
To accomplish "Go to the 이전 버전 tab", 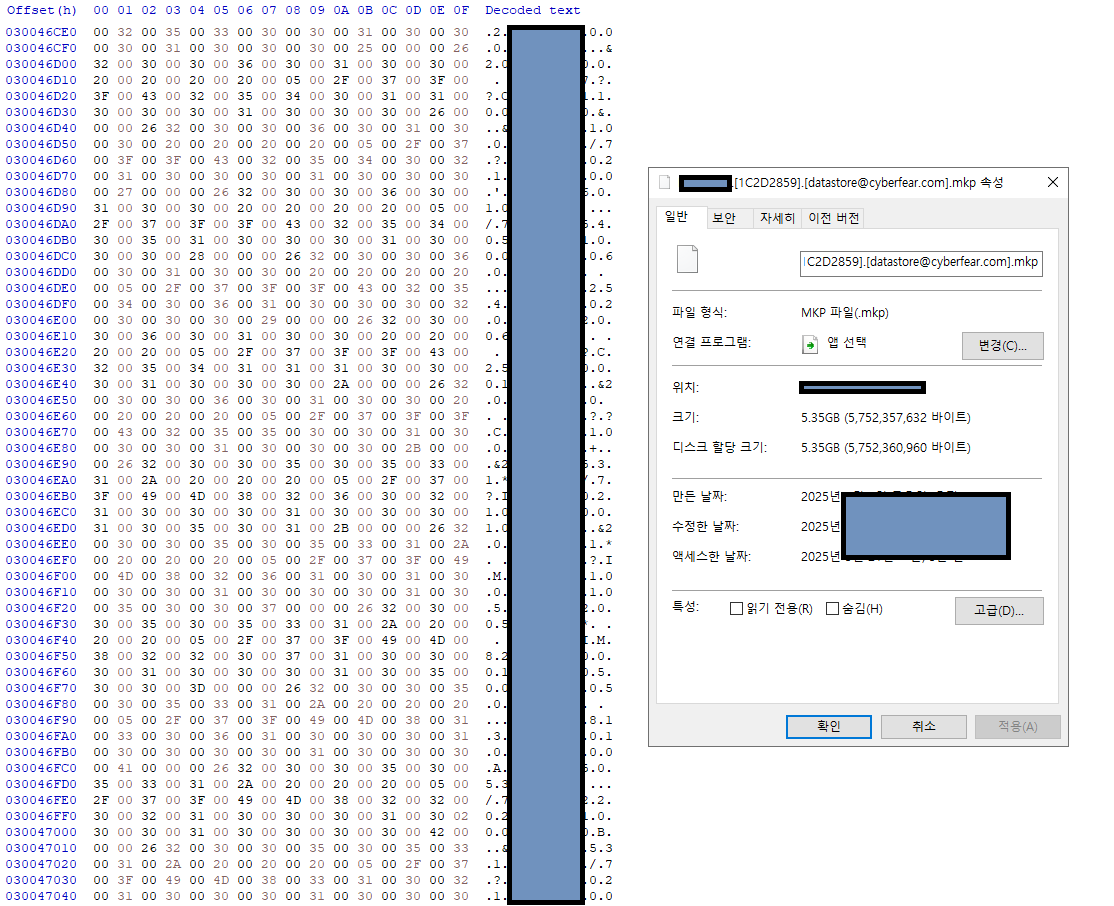I will [x=833, y=218].
